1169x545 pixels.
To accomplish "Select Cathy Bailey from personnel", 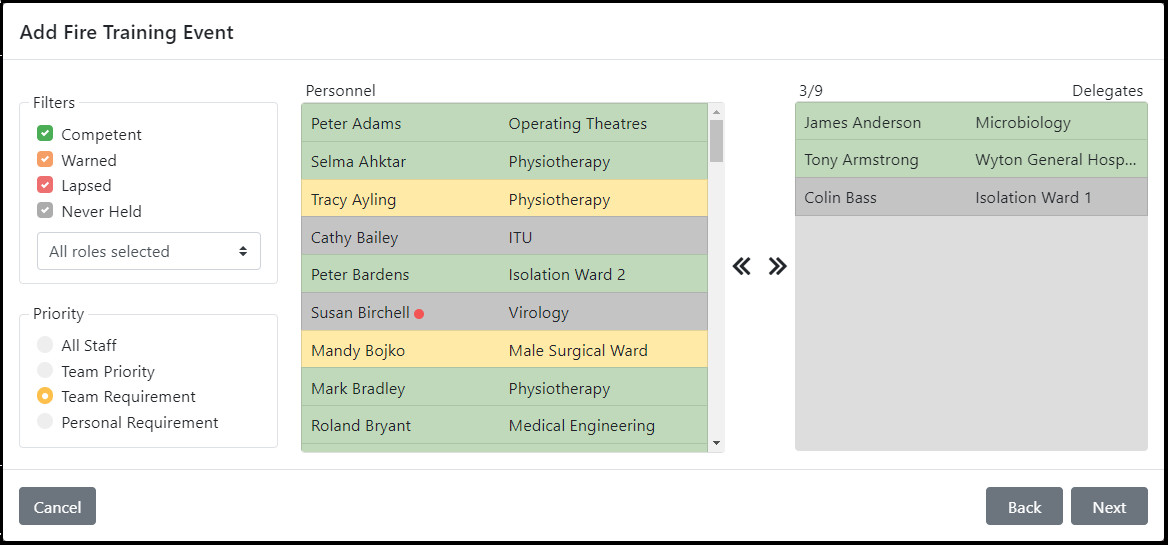I will (x=505, y=237).
